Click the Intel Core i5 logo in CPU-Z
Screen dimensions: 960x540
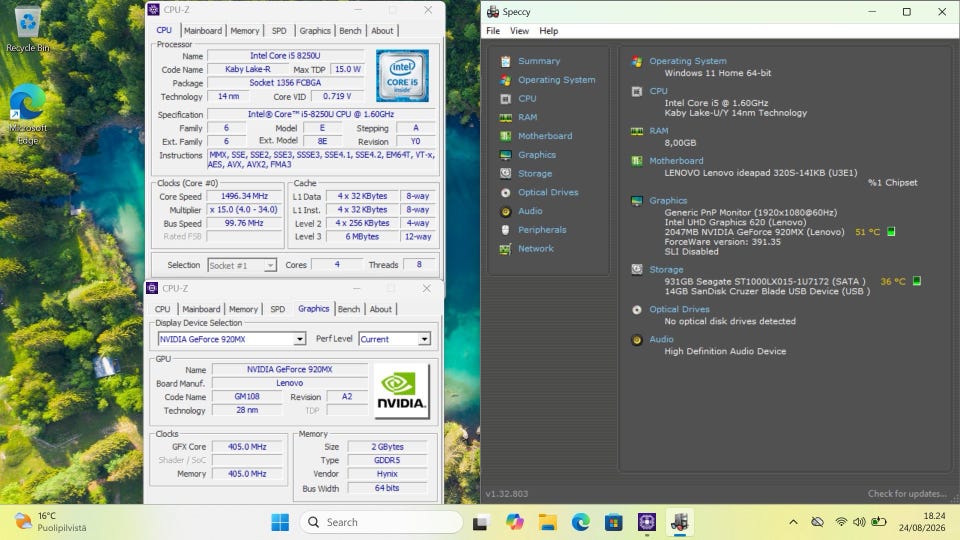pyautogui.click(x=402, y=75)
